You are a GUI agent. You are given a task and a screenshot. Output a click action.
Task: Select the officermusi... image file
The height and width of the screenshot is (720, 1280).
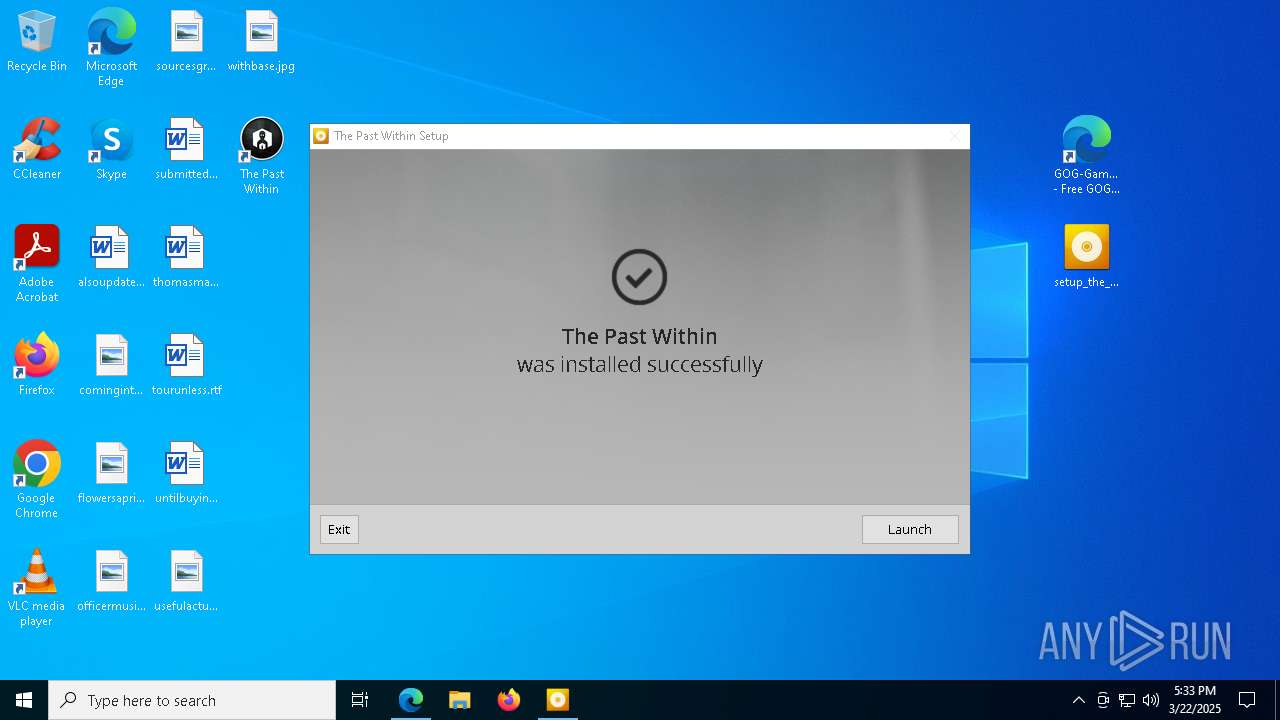pos(111,581)
